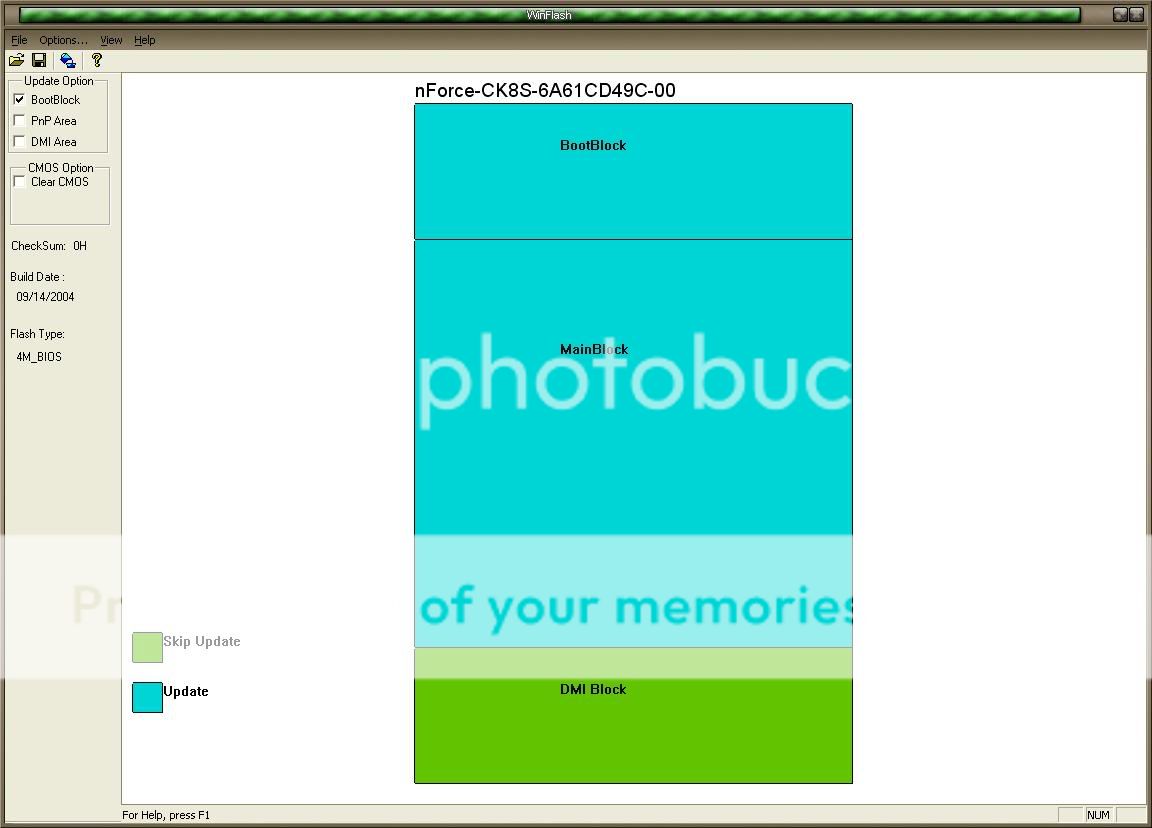This screenshot has height=828, width=1152.
Task: Expand the View menu
Action: (x=111, y=40)
